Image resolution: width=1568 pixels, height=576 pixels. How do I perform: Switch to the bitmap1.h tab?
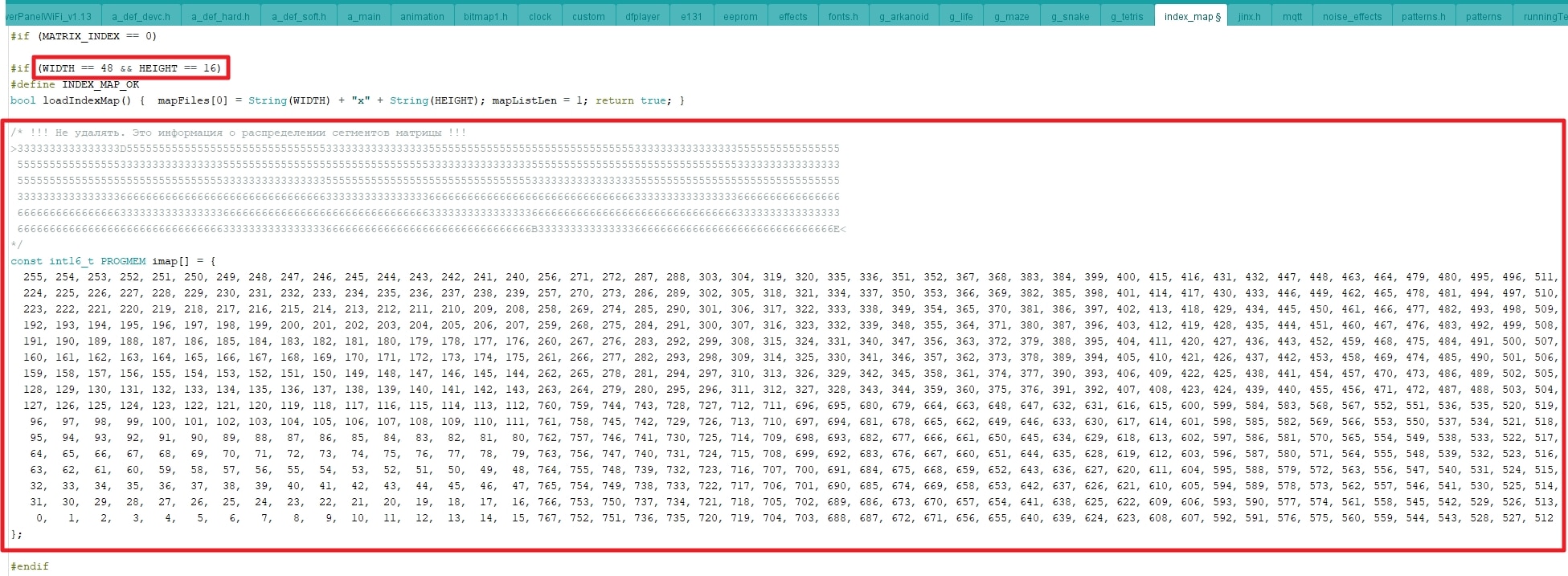485,16
